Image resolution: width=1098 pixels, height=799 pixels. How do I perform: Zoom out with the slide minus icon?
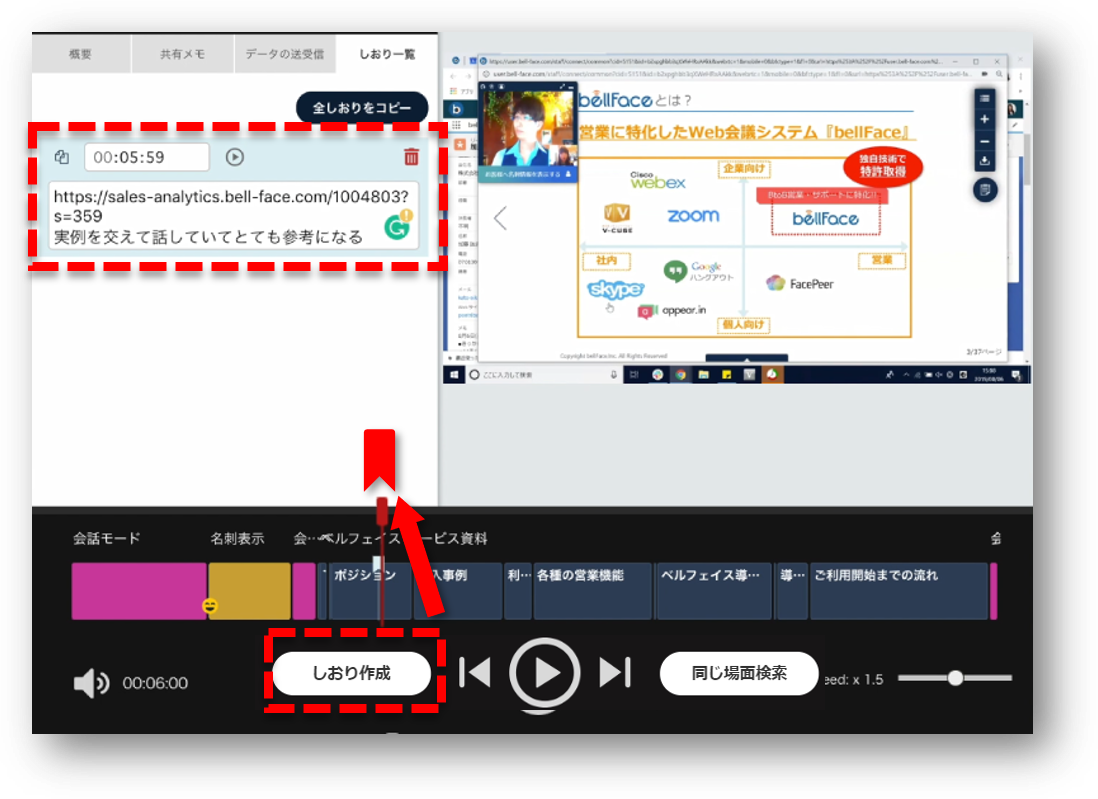point(984,141)
